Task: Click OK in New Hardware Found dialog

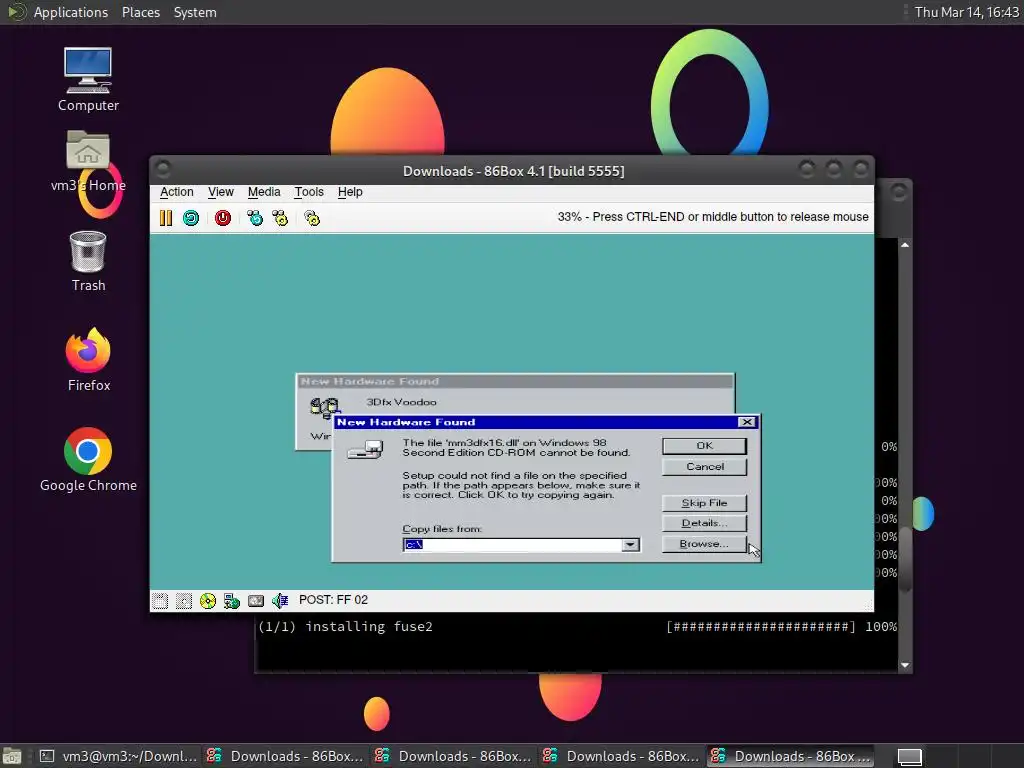Action: pos(704,445)
